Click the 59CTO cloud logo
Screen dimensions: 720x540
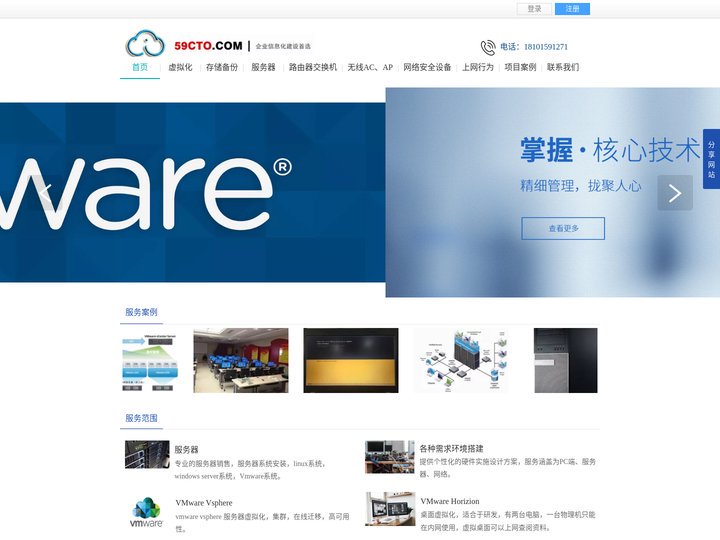pos(145,44)
